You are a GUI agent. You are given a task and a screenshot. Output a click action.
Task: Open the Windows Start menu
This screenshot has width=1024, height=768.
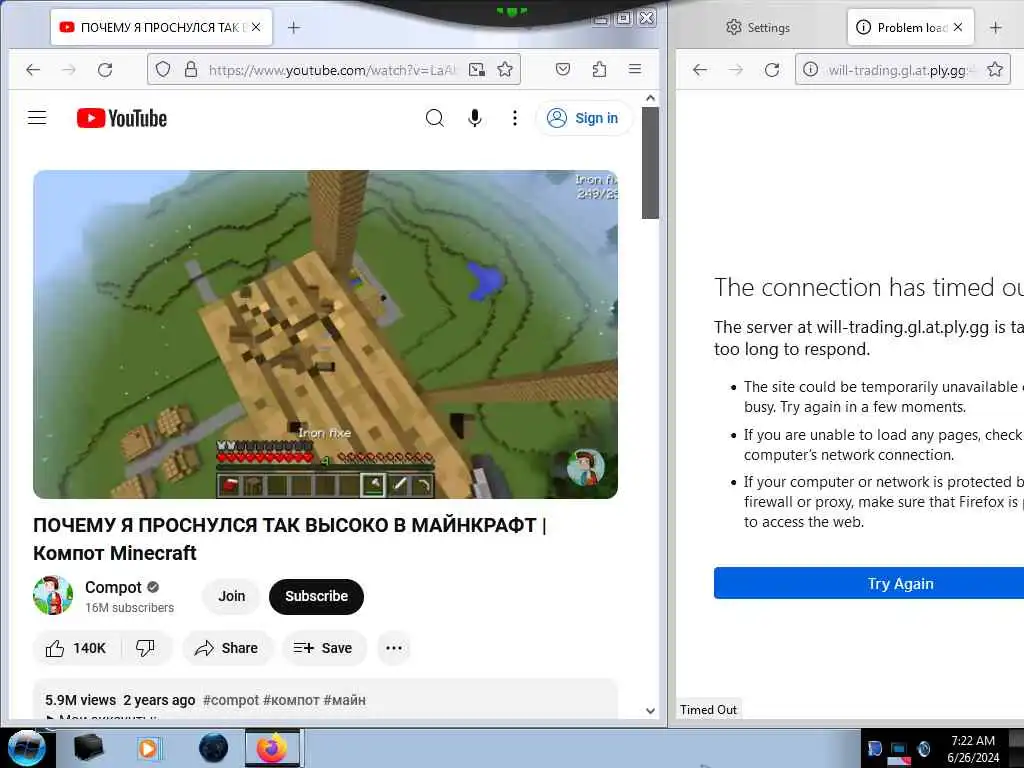pos(26,748)
